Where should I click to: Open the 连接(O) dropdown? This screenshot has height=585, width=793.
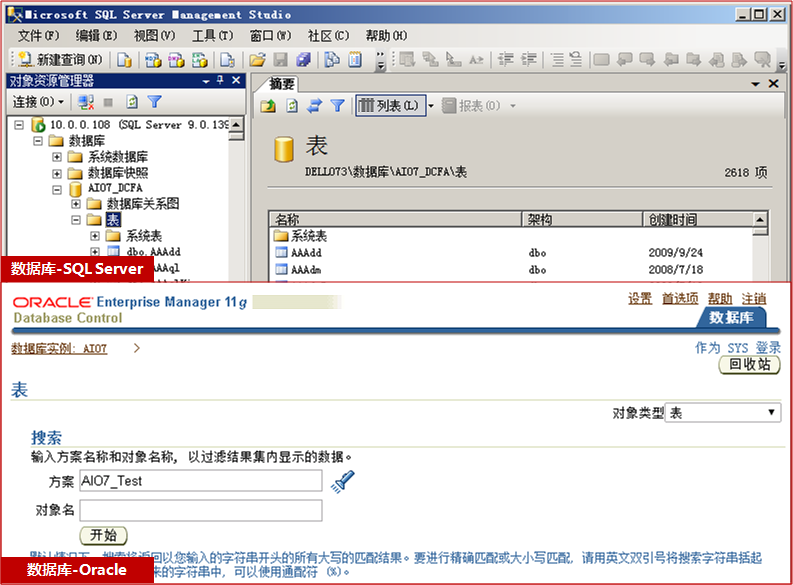pyautogui.click(x=38, y=102)
